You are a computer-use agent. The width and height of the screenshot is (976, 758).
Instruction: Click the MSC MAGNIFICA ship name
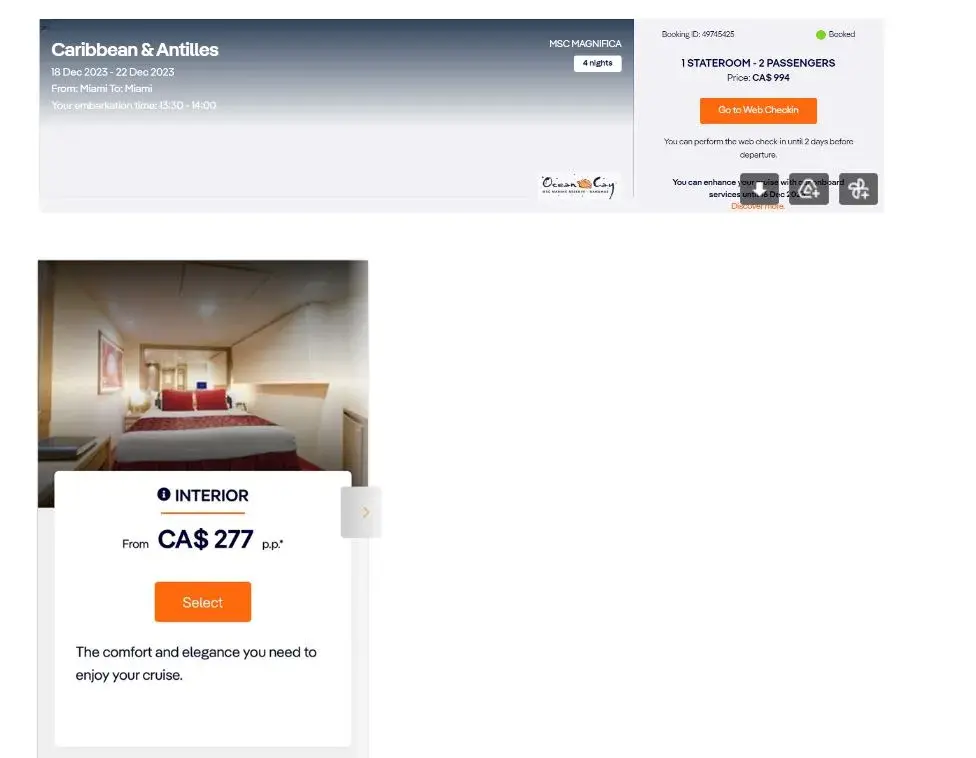click(585, 44)
